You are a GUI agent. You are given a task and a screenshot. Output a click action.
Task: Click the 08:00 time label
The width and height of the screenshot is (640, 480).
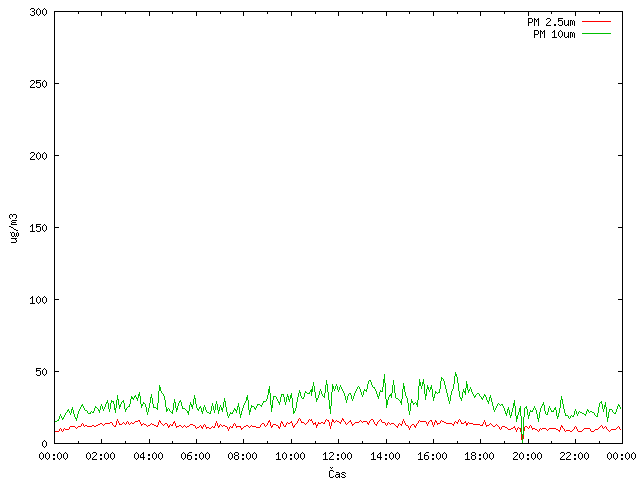pyautogui.click(x=243, y=456)
